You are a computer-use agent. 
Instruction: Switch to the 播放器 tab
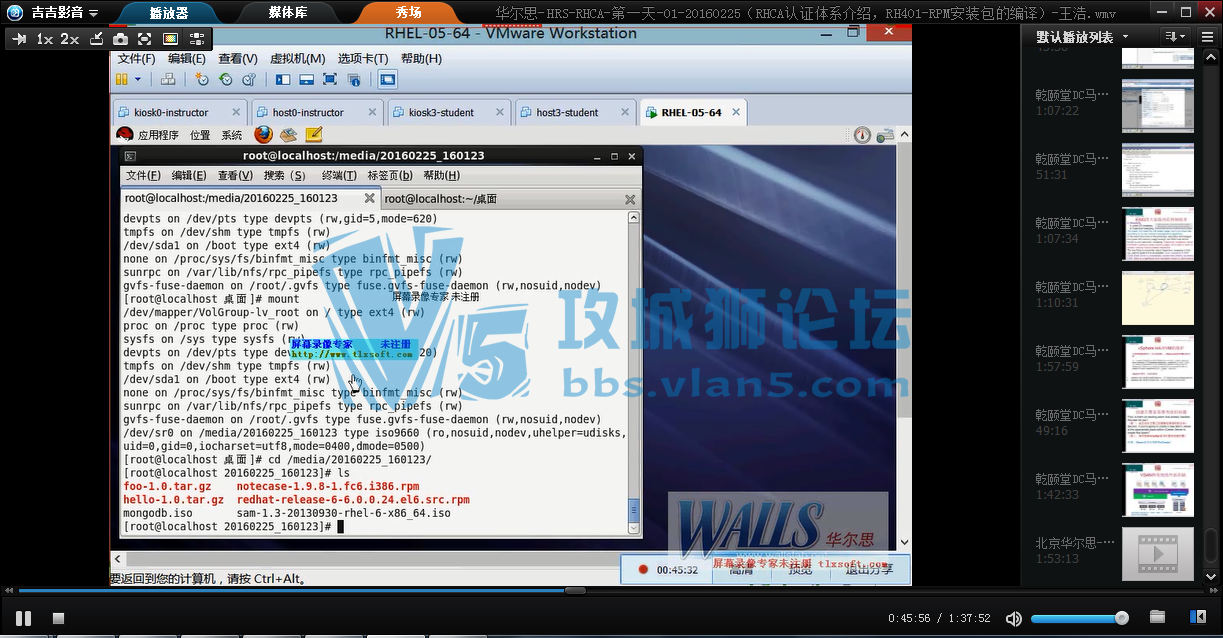[x=167, y=13]
